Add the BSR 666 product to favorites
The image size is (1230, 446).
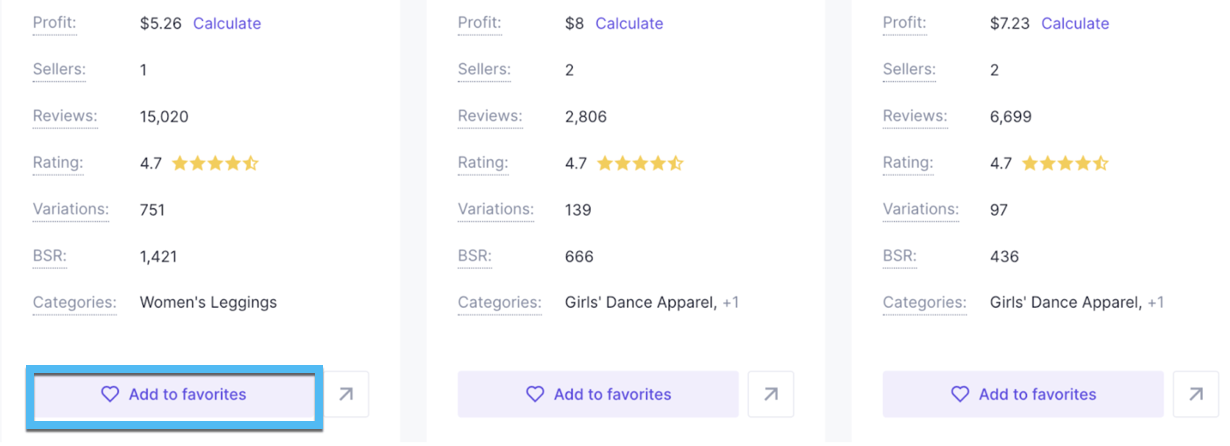click(598, 394)
